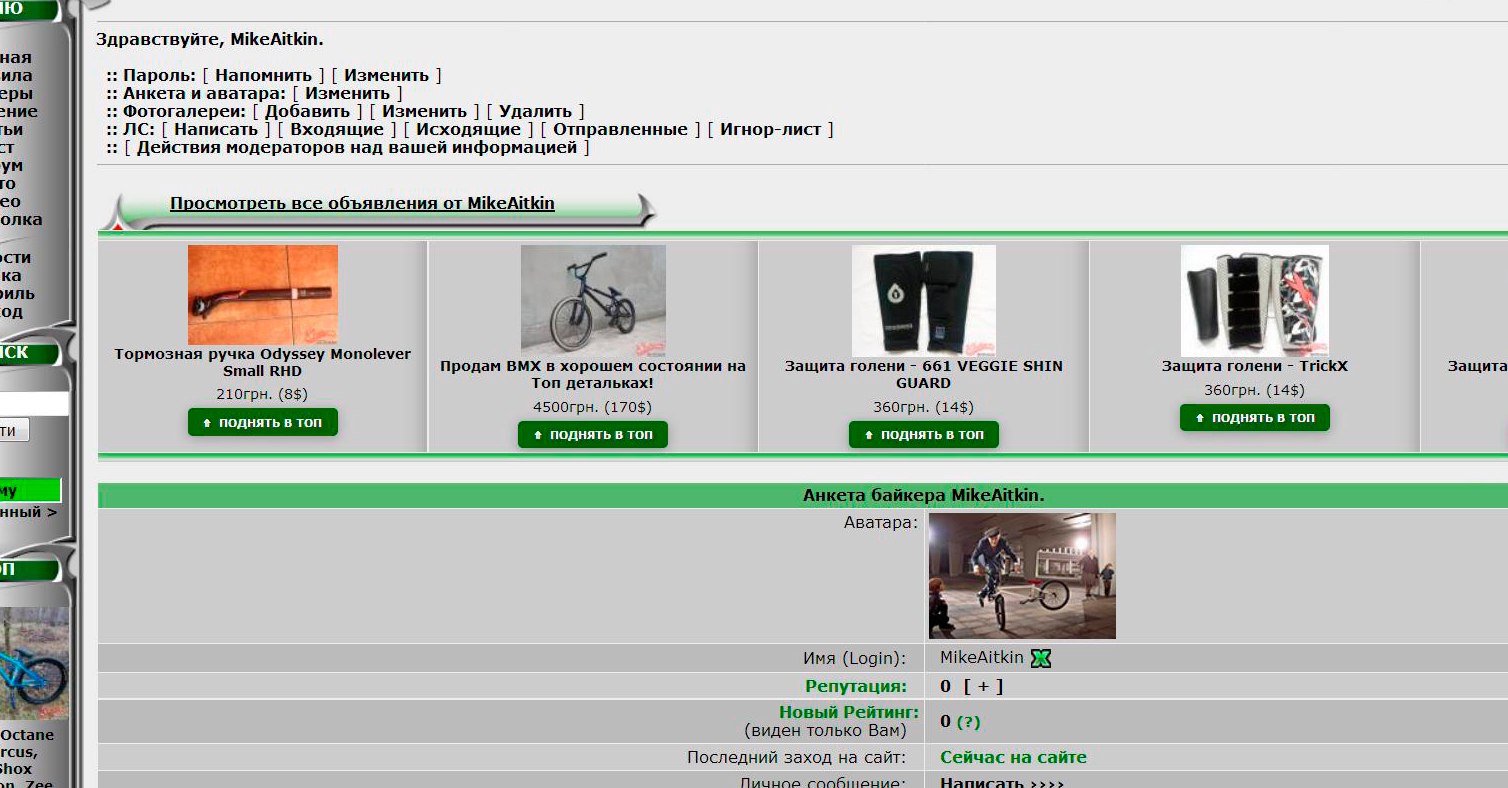Screen dimensions: 1508x788
Task: Click the MikeAitkin avatar image
Action: (1021, 576)
